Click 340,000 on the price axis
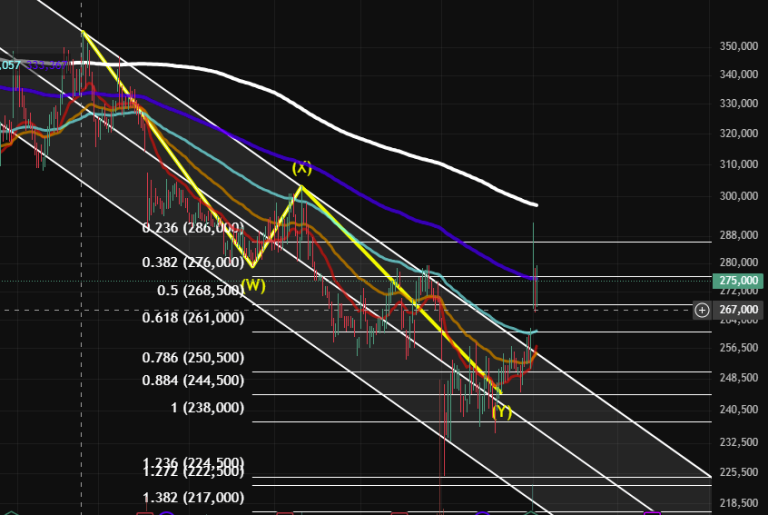 [x=739, y=74]
